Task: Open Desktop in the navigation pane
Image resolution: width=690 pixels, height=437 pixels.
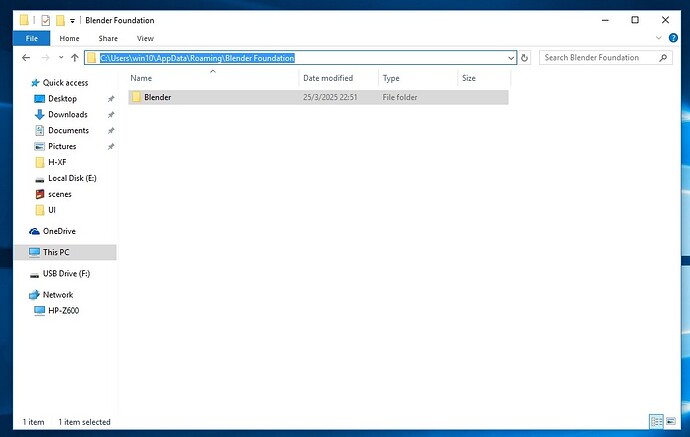Action: pos(62,99)
